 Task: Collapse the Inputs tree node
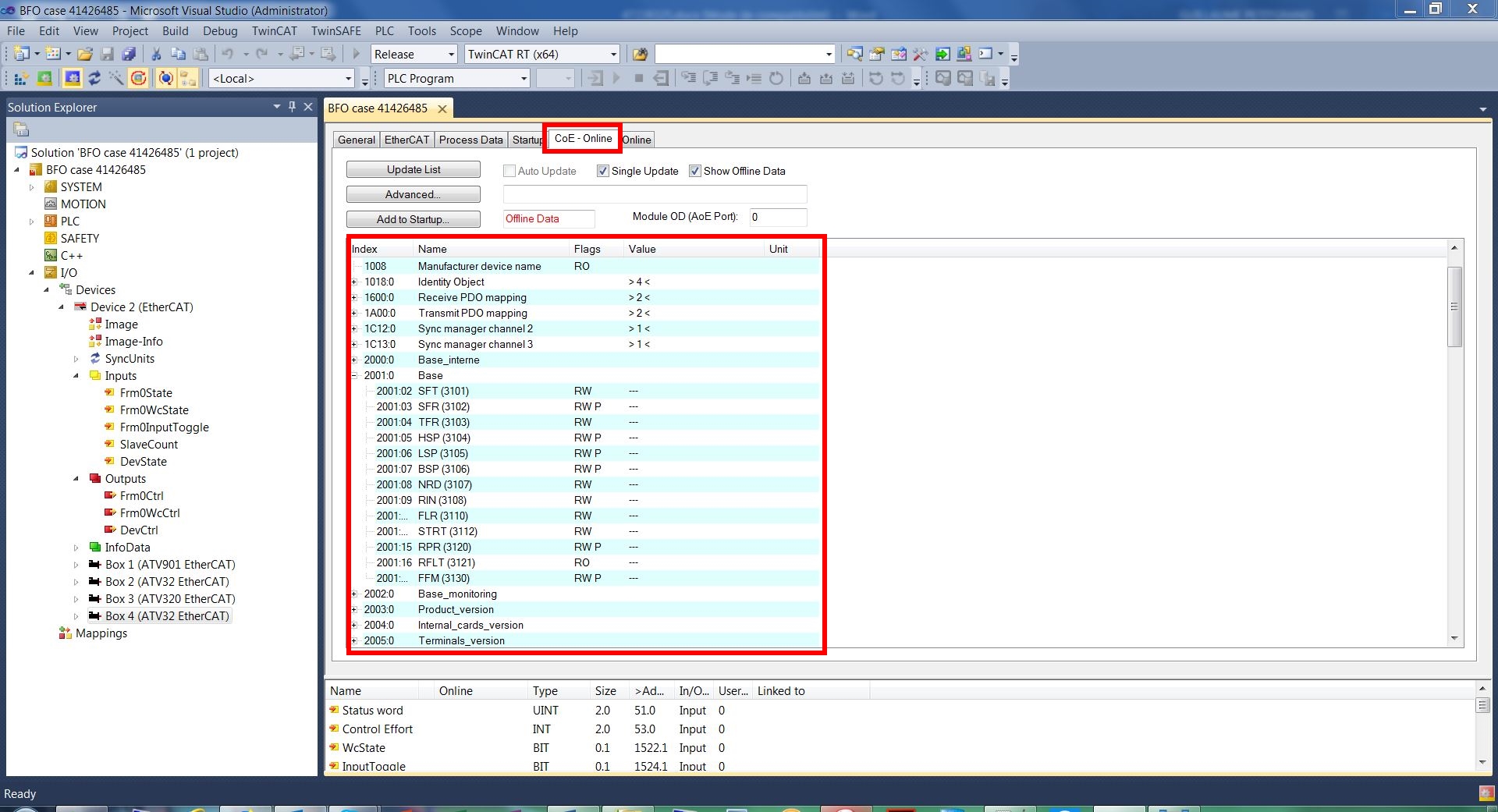(x=76, y=376)
